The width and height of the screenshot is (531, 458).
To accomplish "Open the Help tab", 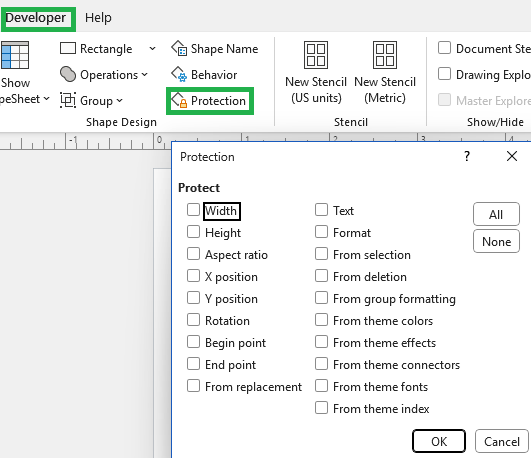I will pyautogui.click(x=98, y=18).
